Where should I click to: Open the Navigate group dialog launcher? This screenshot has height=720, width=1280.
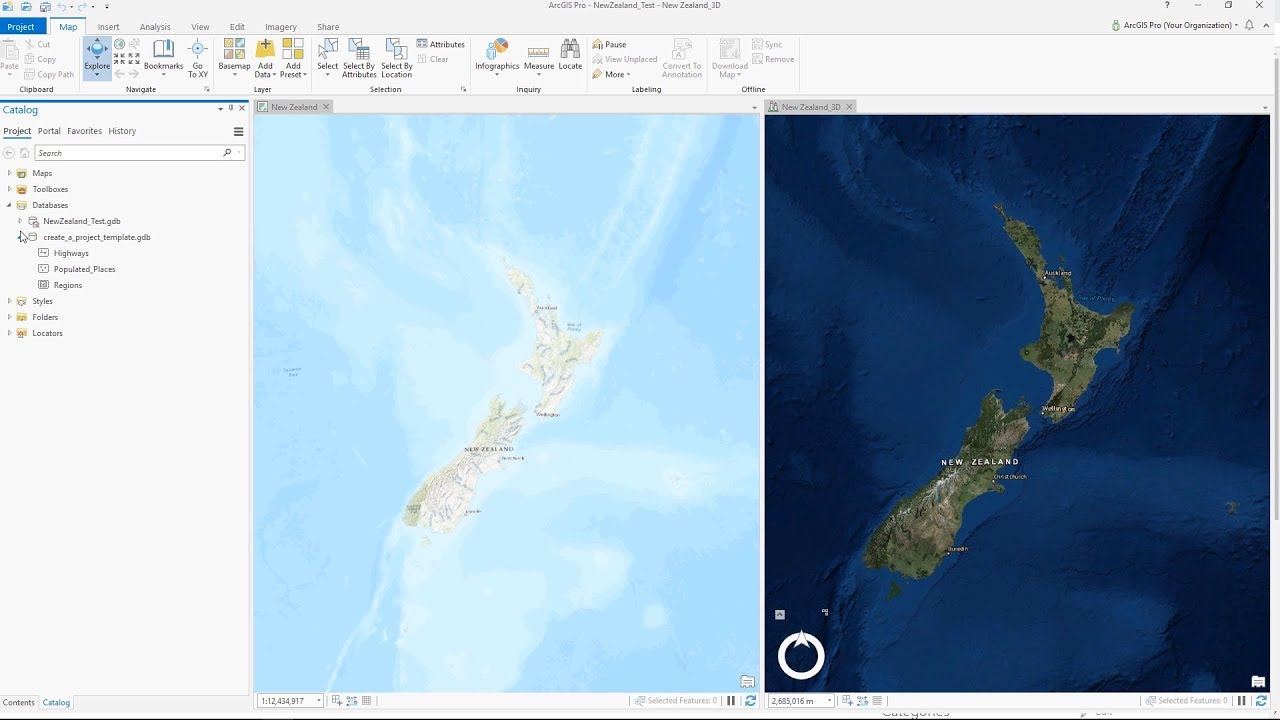[207, 90]
